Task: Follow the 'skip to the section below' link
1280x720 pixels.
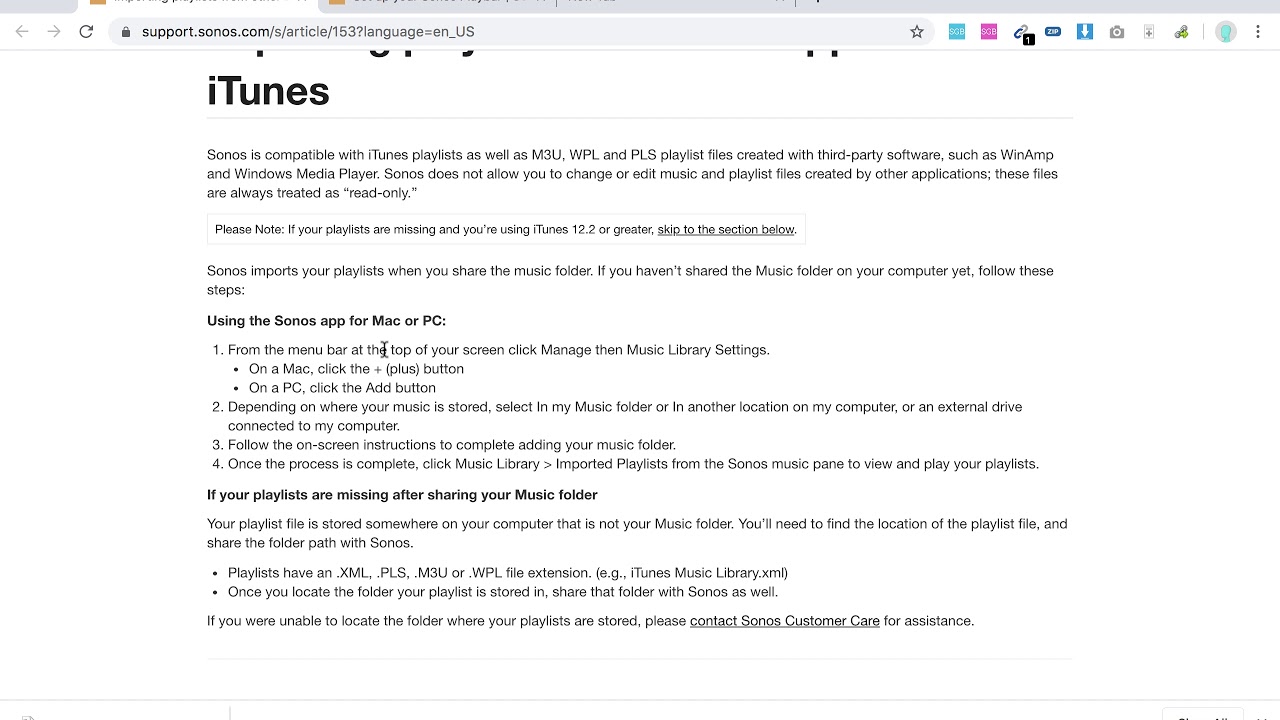Action: click(726, 229)
